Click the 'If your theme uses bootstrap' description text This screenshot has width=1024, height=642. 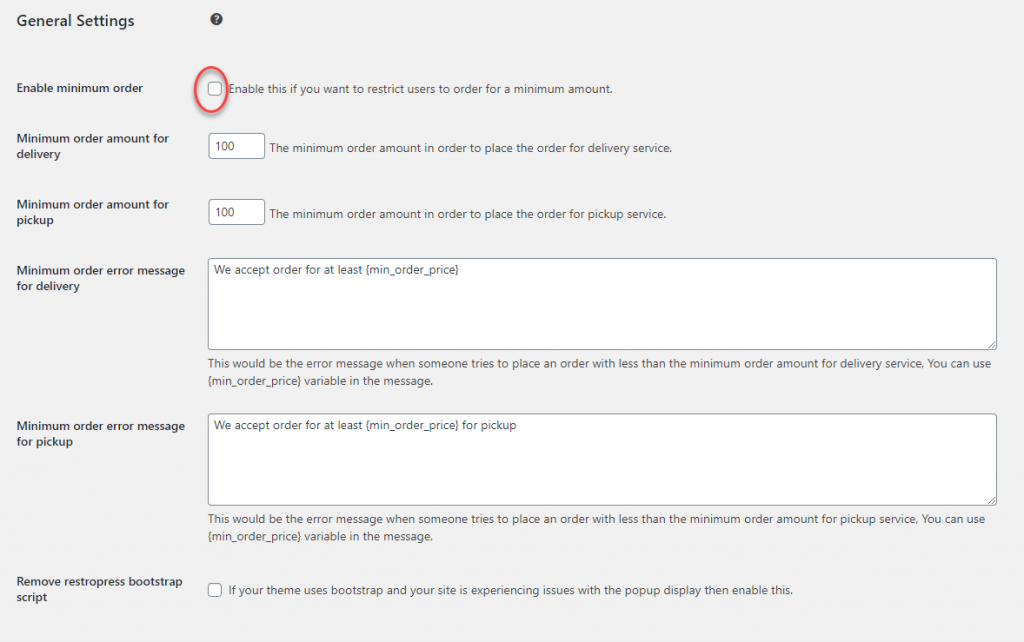click(511, 590)
